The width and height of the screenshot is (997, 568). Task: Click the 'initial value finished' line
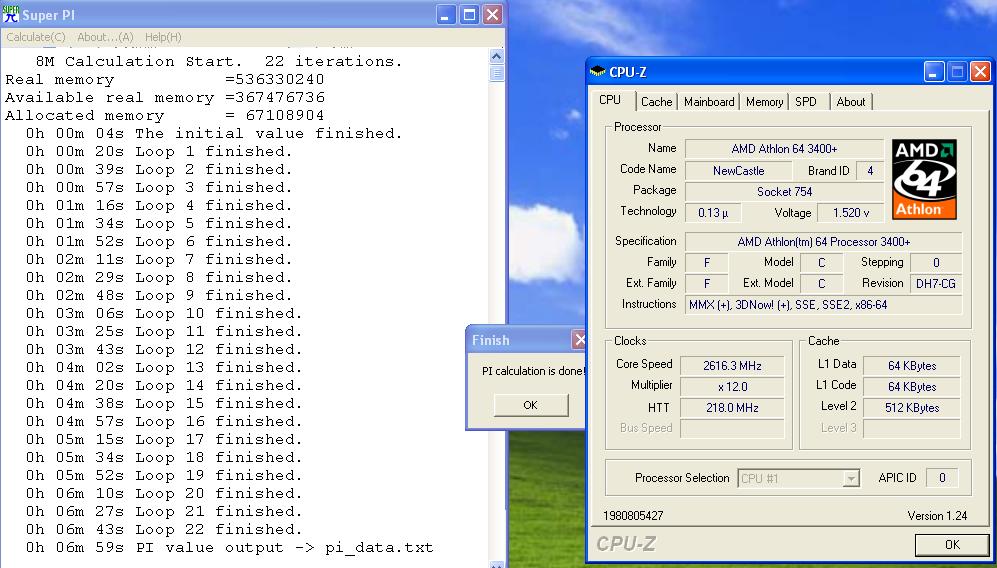coord(214,134)
